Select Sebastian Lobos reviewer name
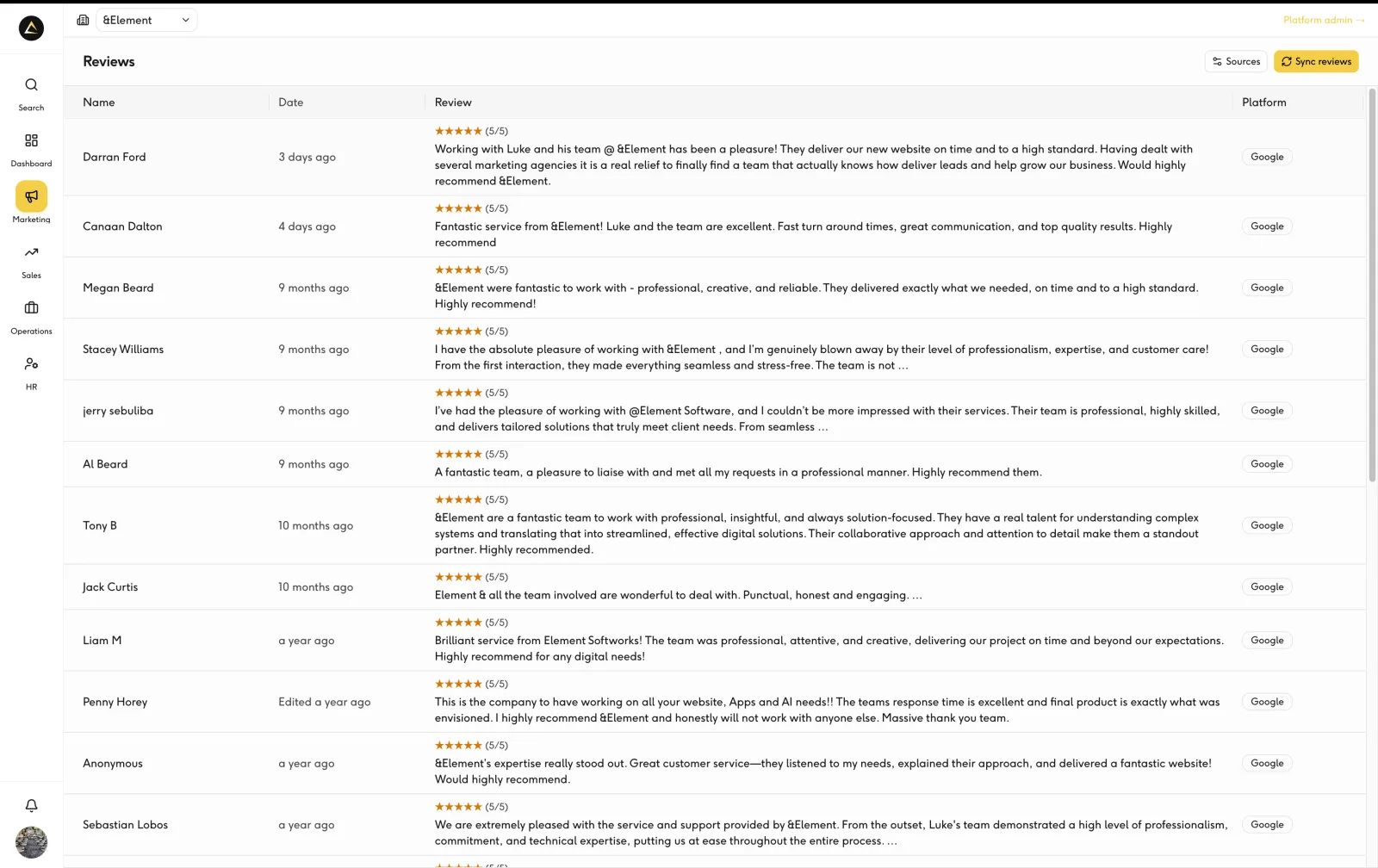Screen dimensions: 1378x868 [x=126, y=825]
